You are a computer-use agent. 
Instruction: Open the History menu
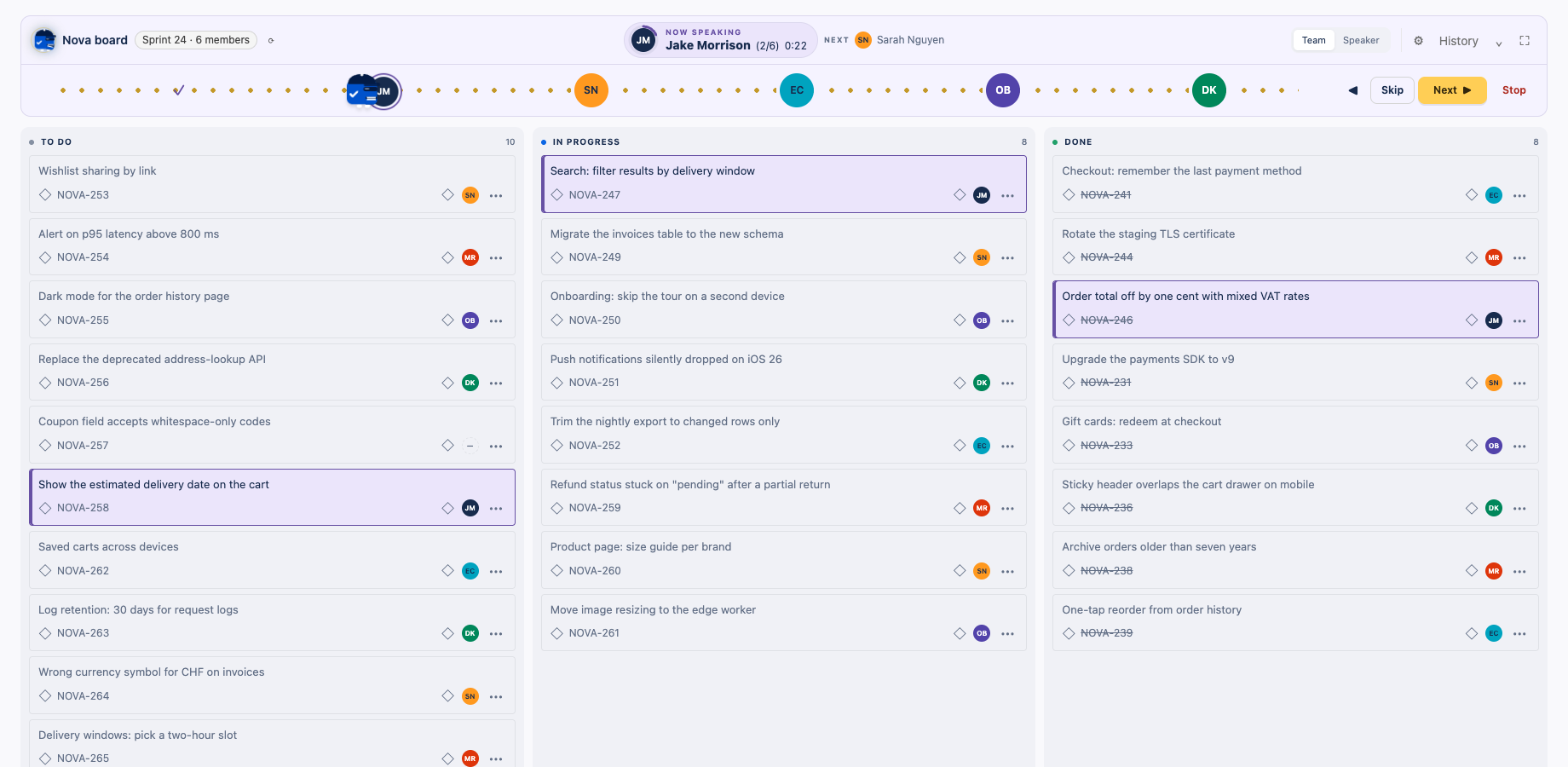1459,41
